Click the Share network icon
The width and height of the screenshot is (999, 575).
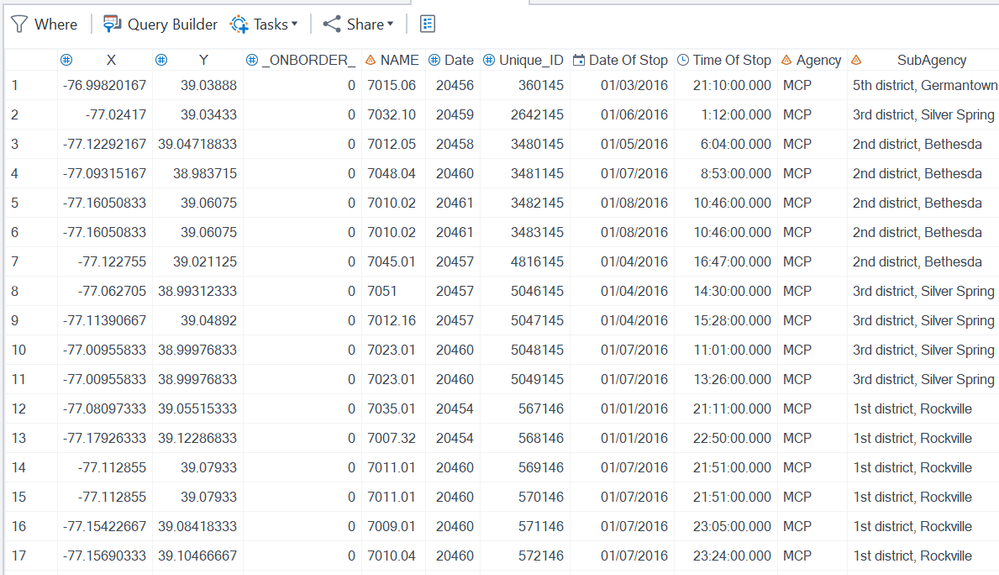332,24
